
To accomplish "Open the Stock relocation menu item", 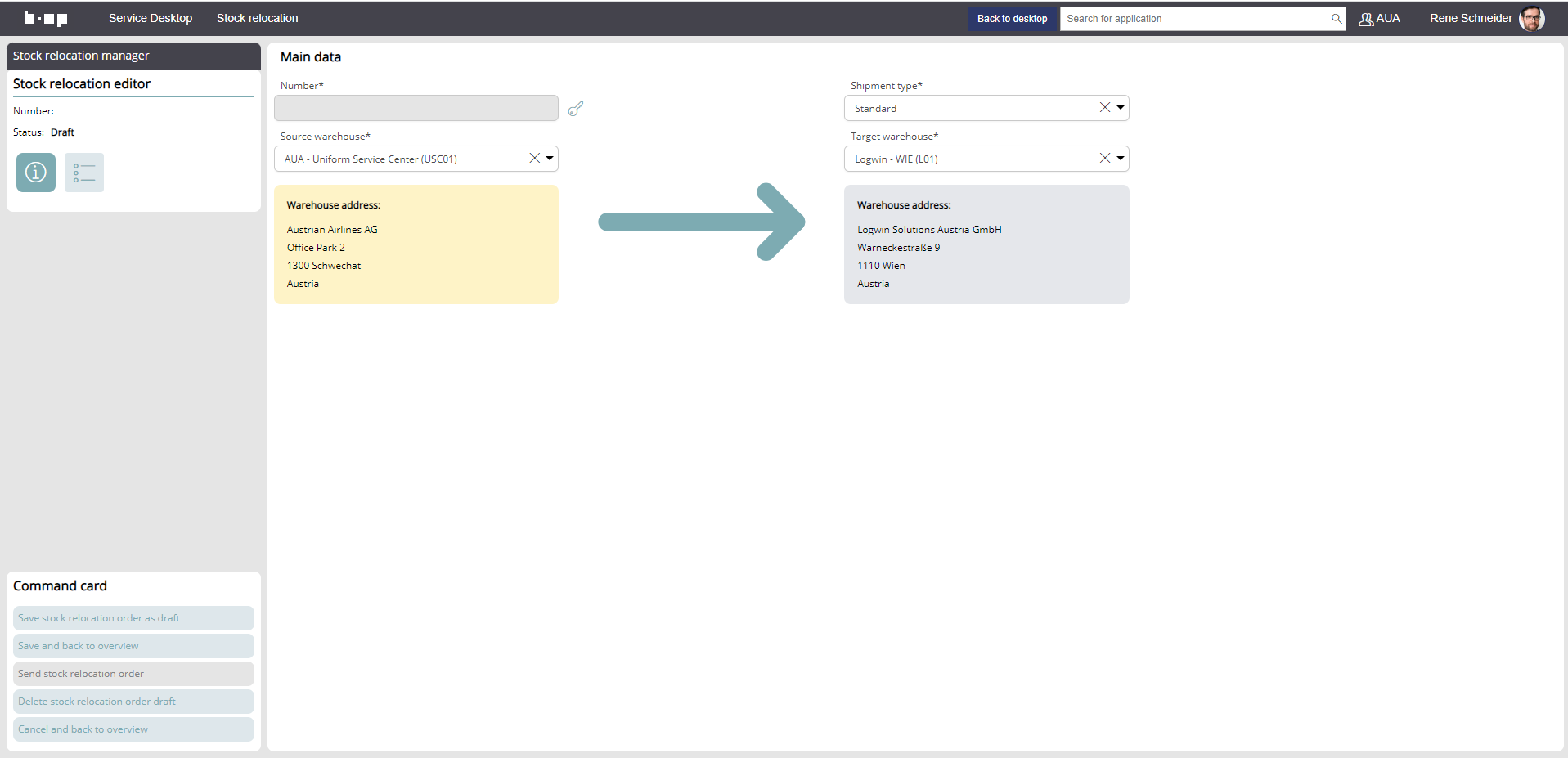I will (257, 18).
